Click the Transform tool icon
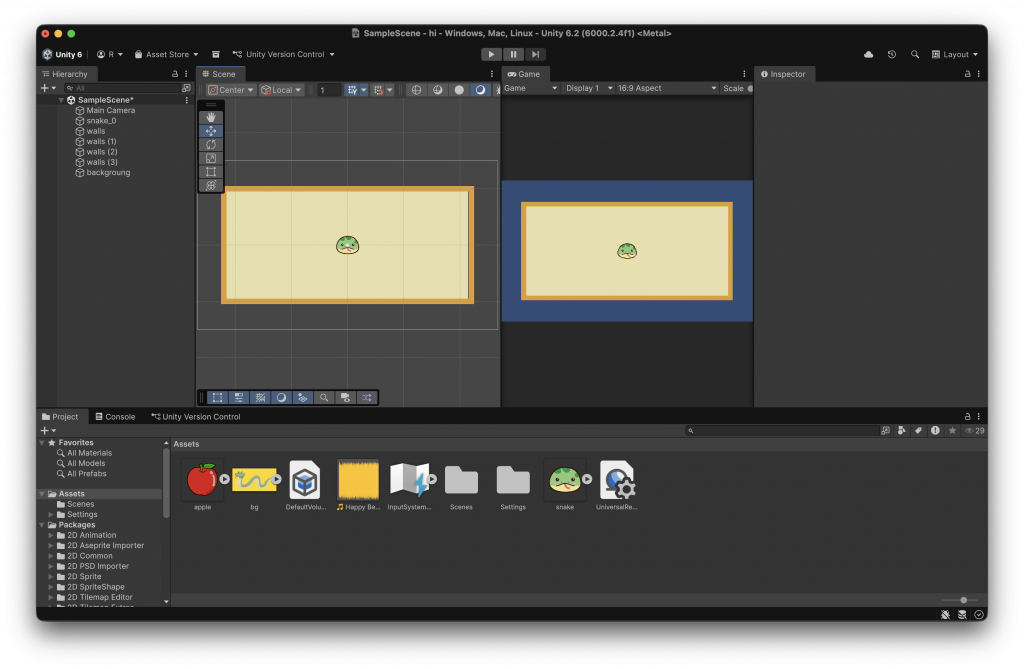The image size is (1024, 669). coord(211,185)
